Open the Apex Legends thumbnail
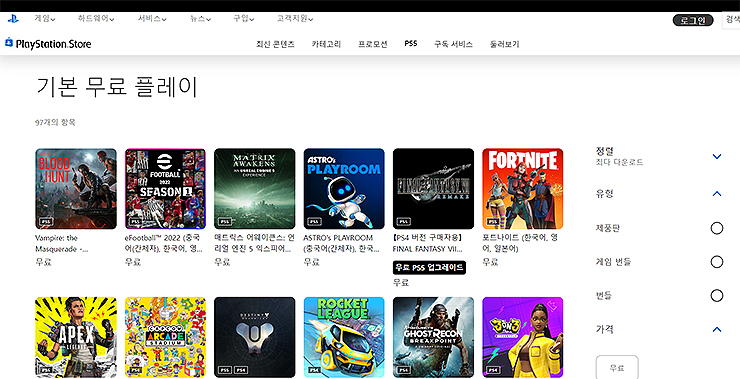The image size is (740, 379). point(76,337)
